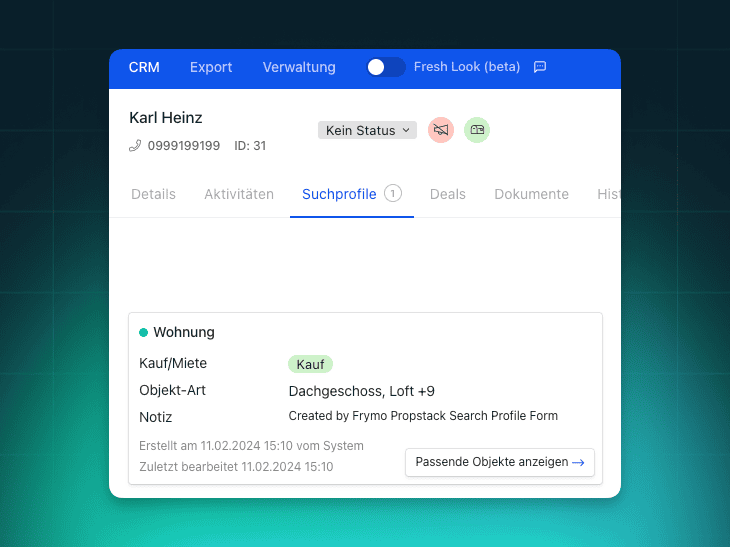Click the green contact card icon
This screenshot has width=730, height=547.
(477, 130)
